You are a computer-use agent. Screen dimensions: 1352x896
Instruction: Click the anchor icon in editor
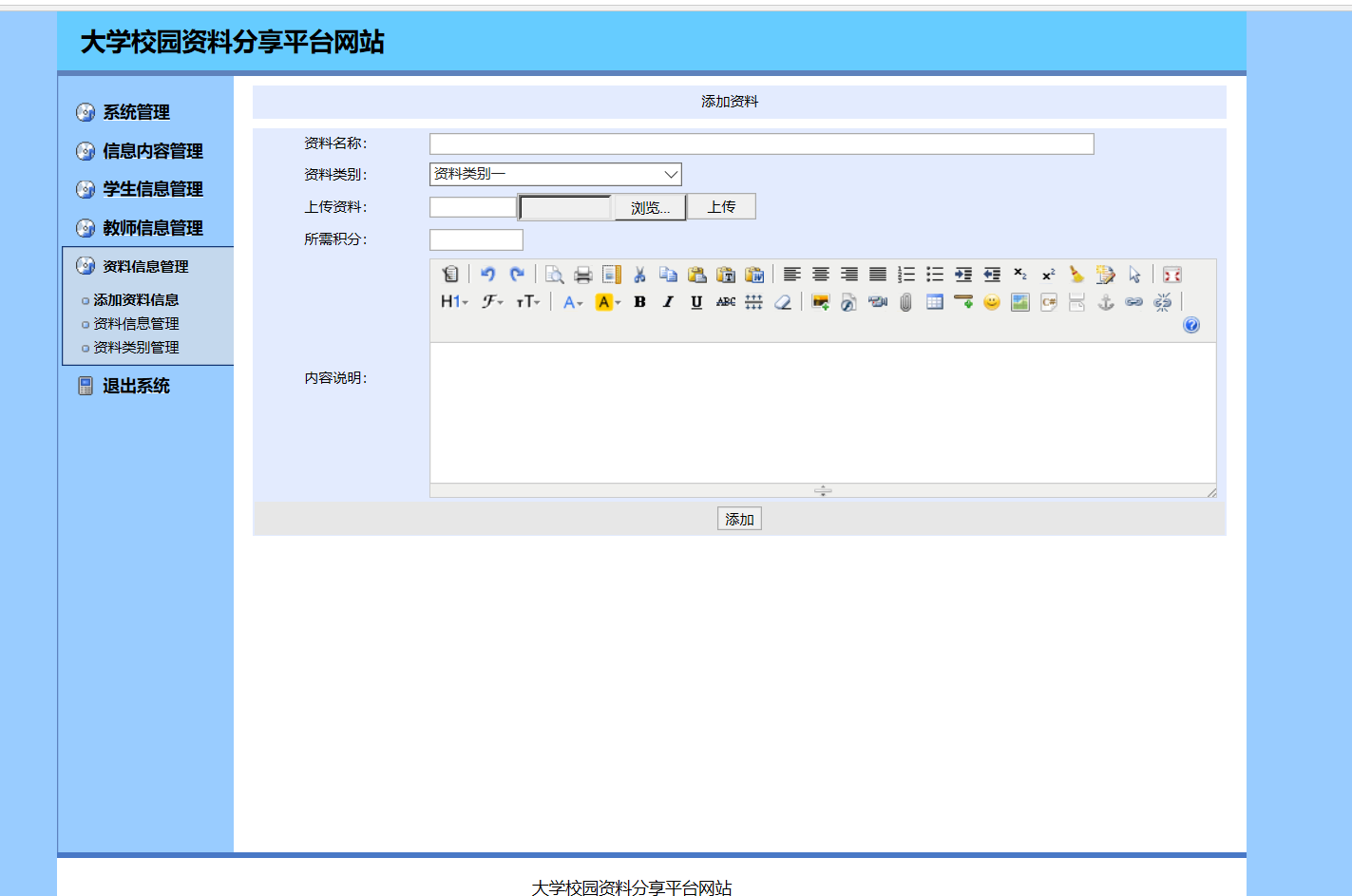tap(1106, 302)
